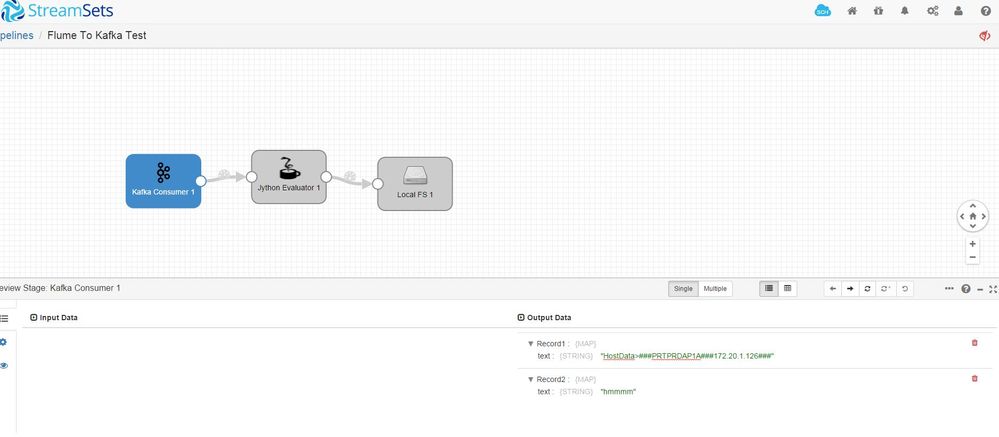
Task: Go to next stage with right arrow
Action: [x=850, y=289]
